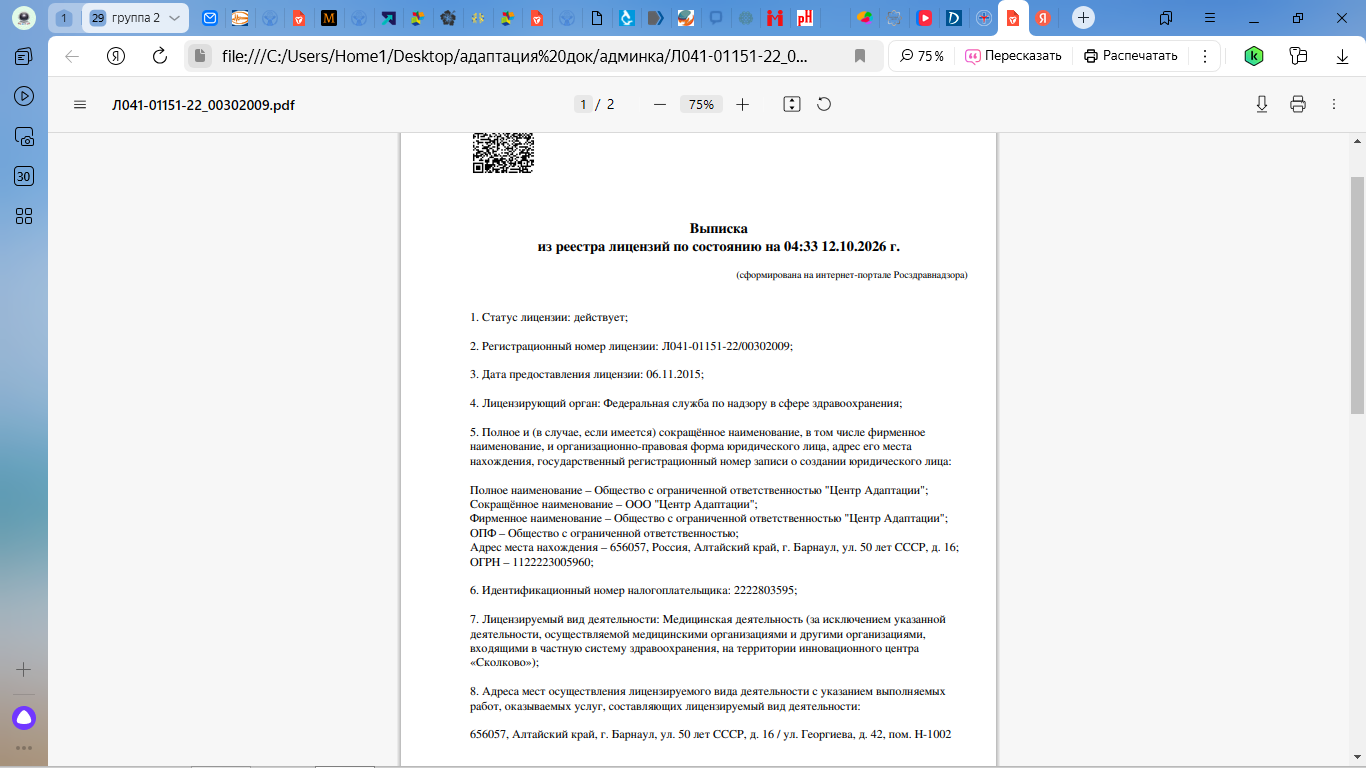Open the collapsed tab group labeled 1
Screen dimensions: 1366x768
pyautogui.click(x=64, y=18)
